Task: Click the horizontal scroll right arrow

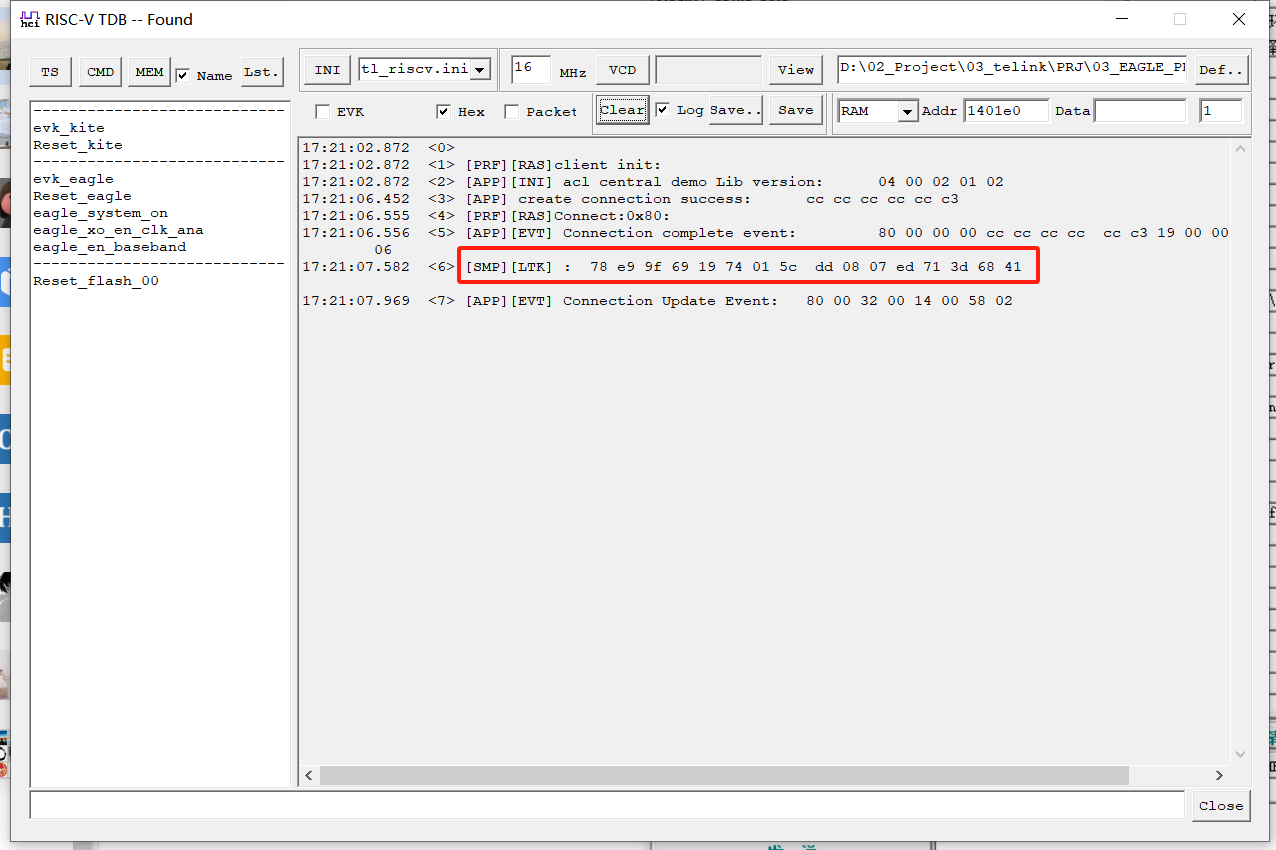Action: coord(1219,776)
